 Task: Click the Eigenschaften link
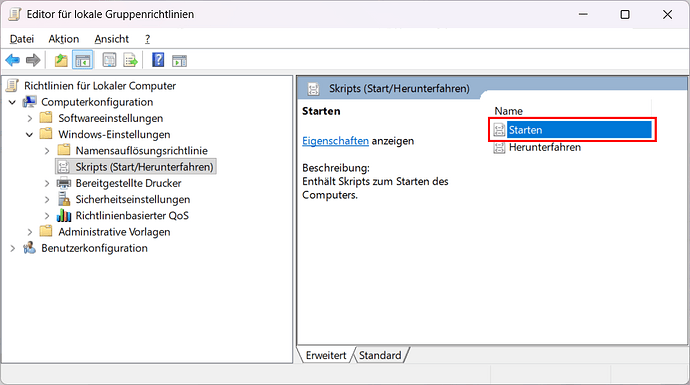[335, 141]
